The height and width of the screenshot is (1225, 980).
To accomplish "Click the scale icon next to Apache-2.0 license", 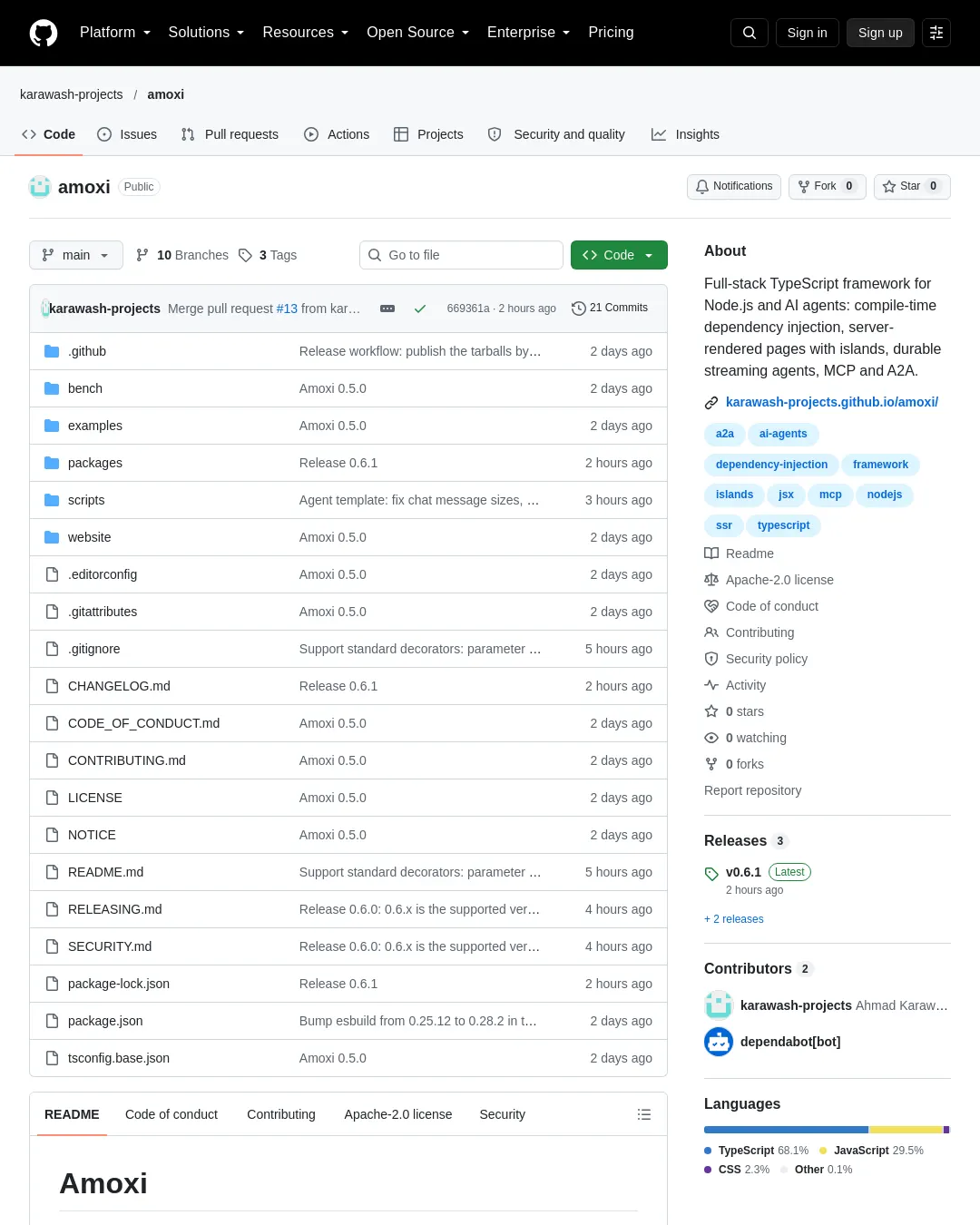I will click(711, 580).
